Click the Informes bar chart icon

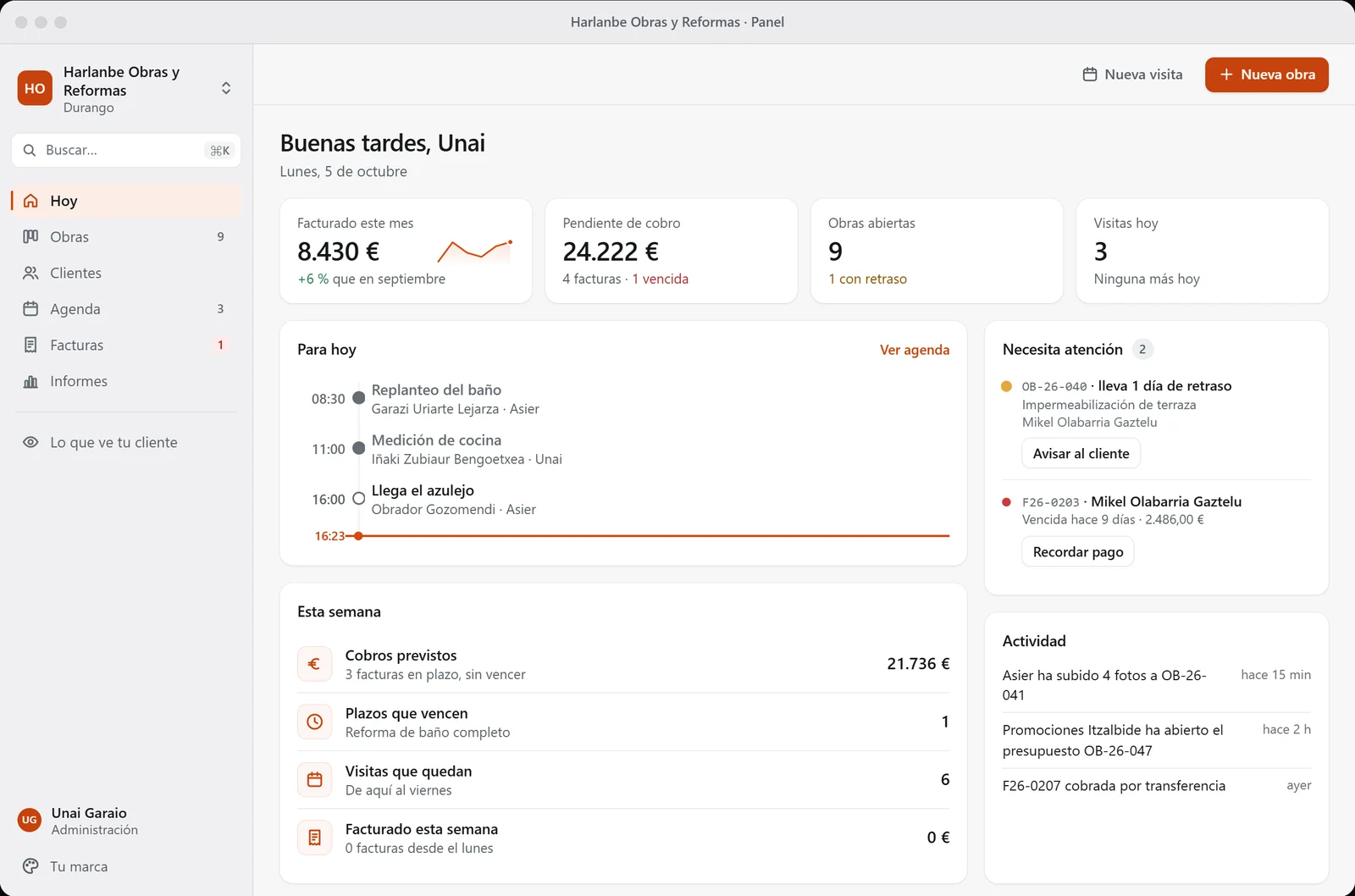(30, 381)
